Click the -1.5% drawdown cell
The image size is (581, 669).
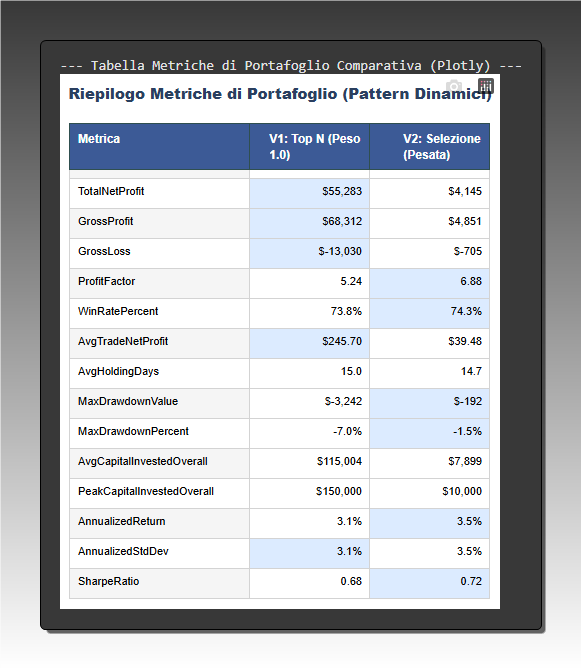tap(429, 433)
